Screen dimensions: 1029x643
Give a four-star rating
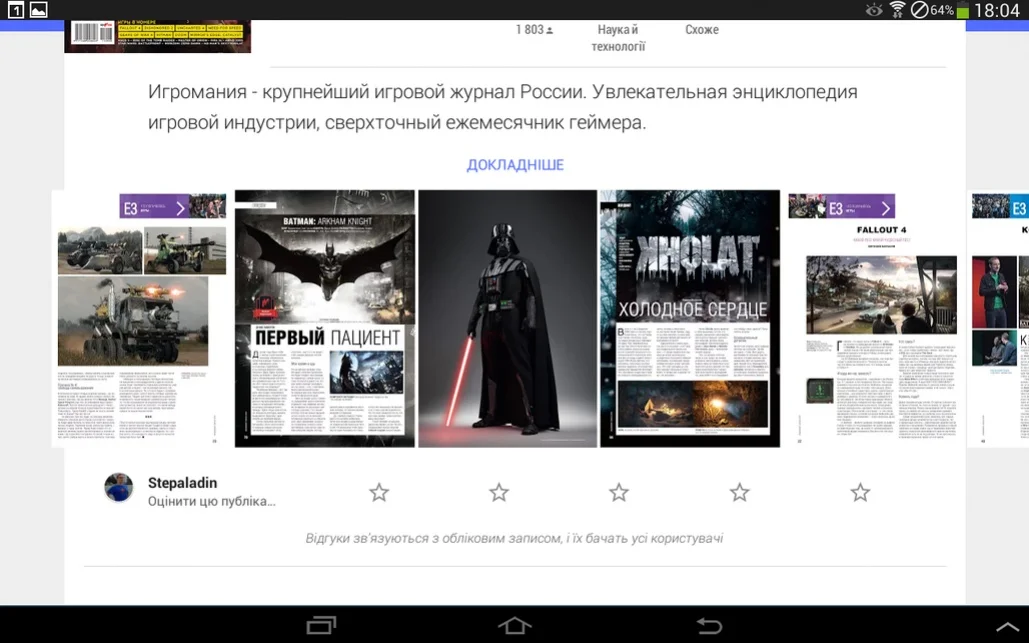[740, 492]
